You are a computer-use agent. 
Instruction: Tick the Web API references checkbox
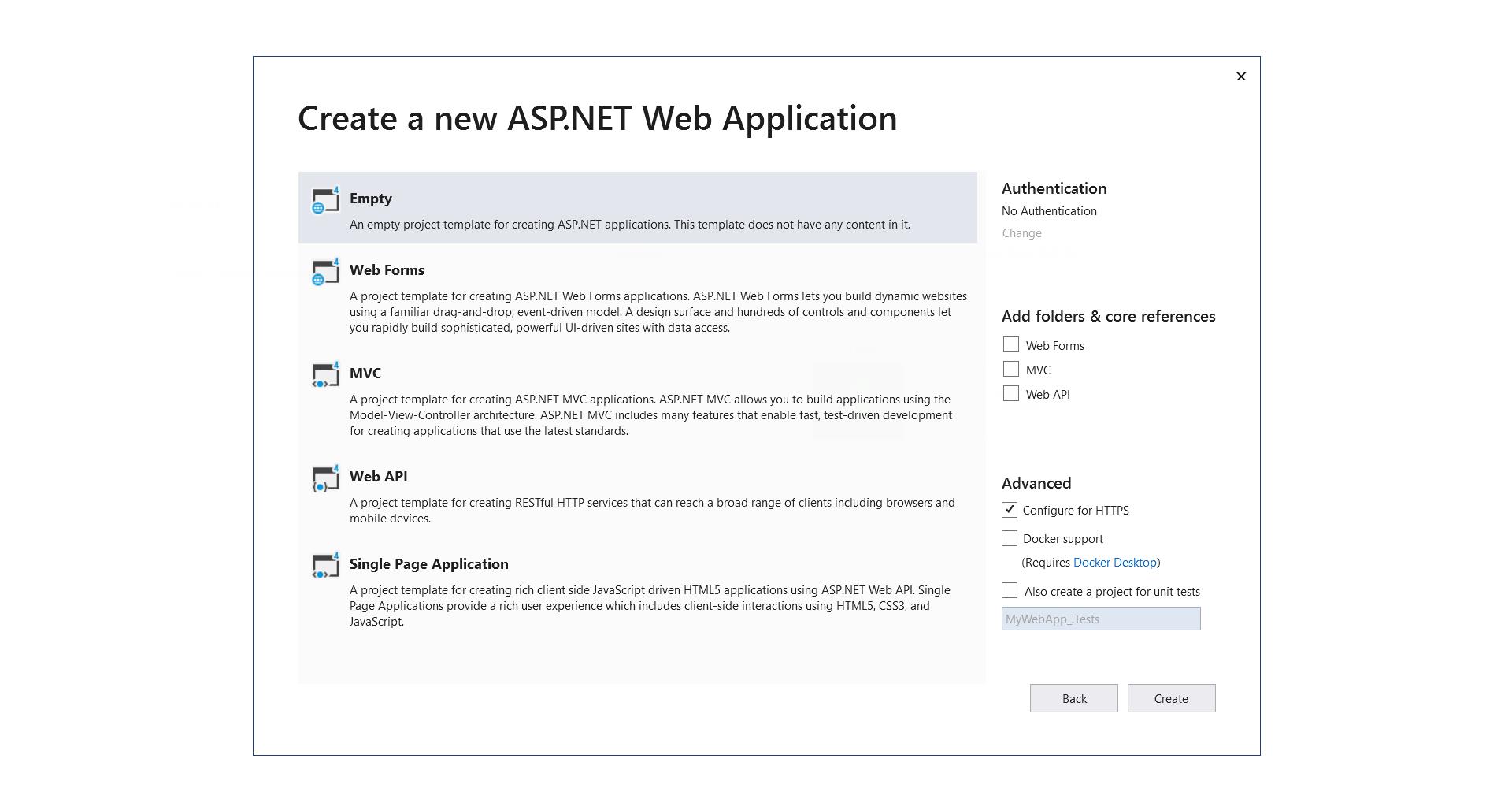point(1011,394)
